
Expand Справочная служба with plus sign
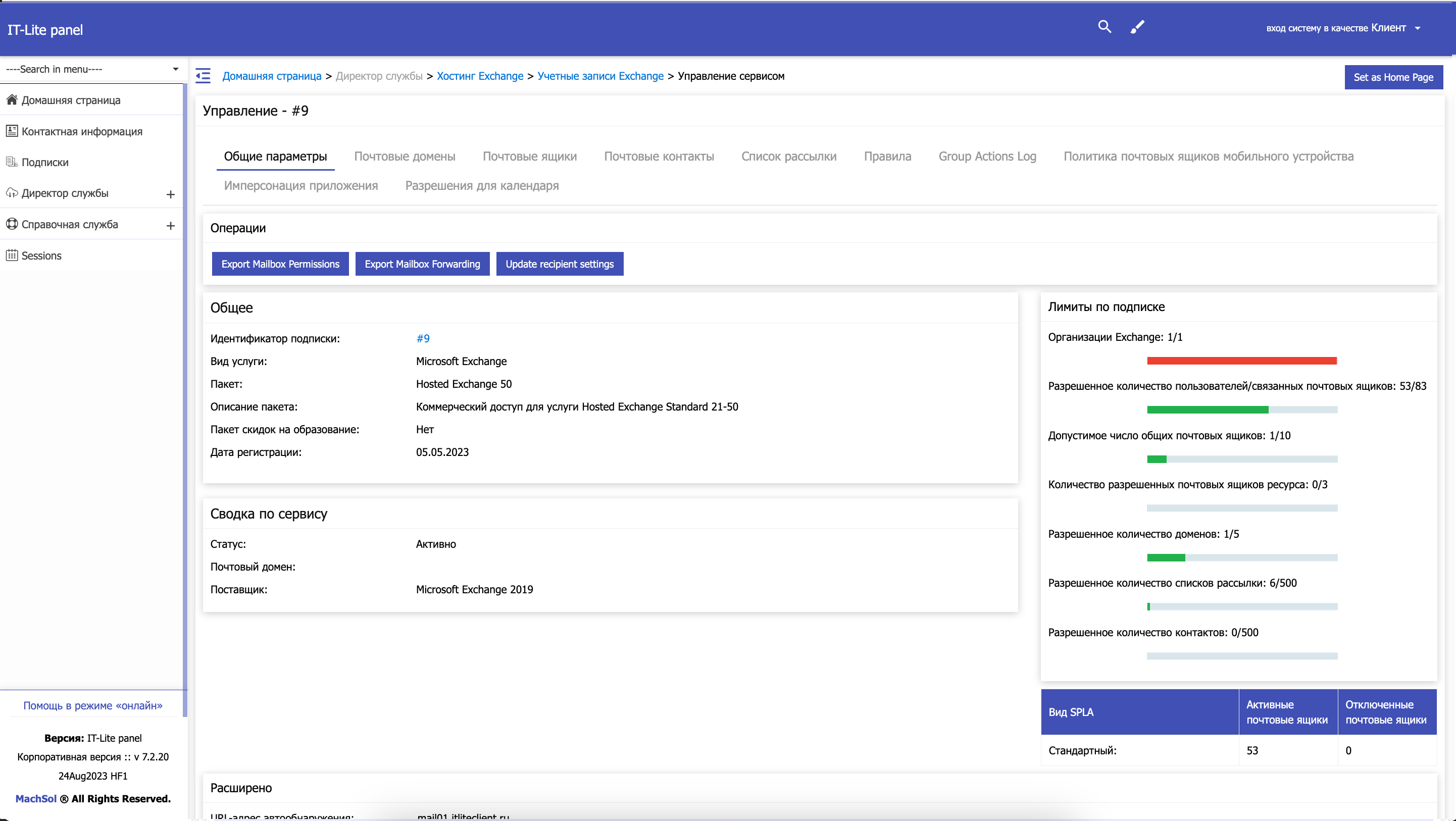click(x=171, y=226)
